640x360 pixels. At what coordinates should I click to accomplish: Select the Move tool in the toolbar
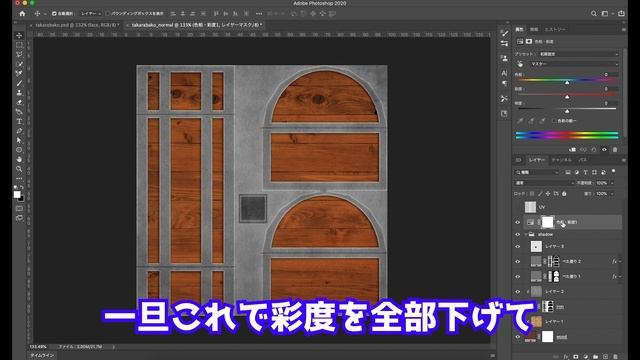[19, 36]
